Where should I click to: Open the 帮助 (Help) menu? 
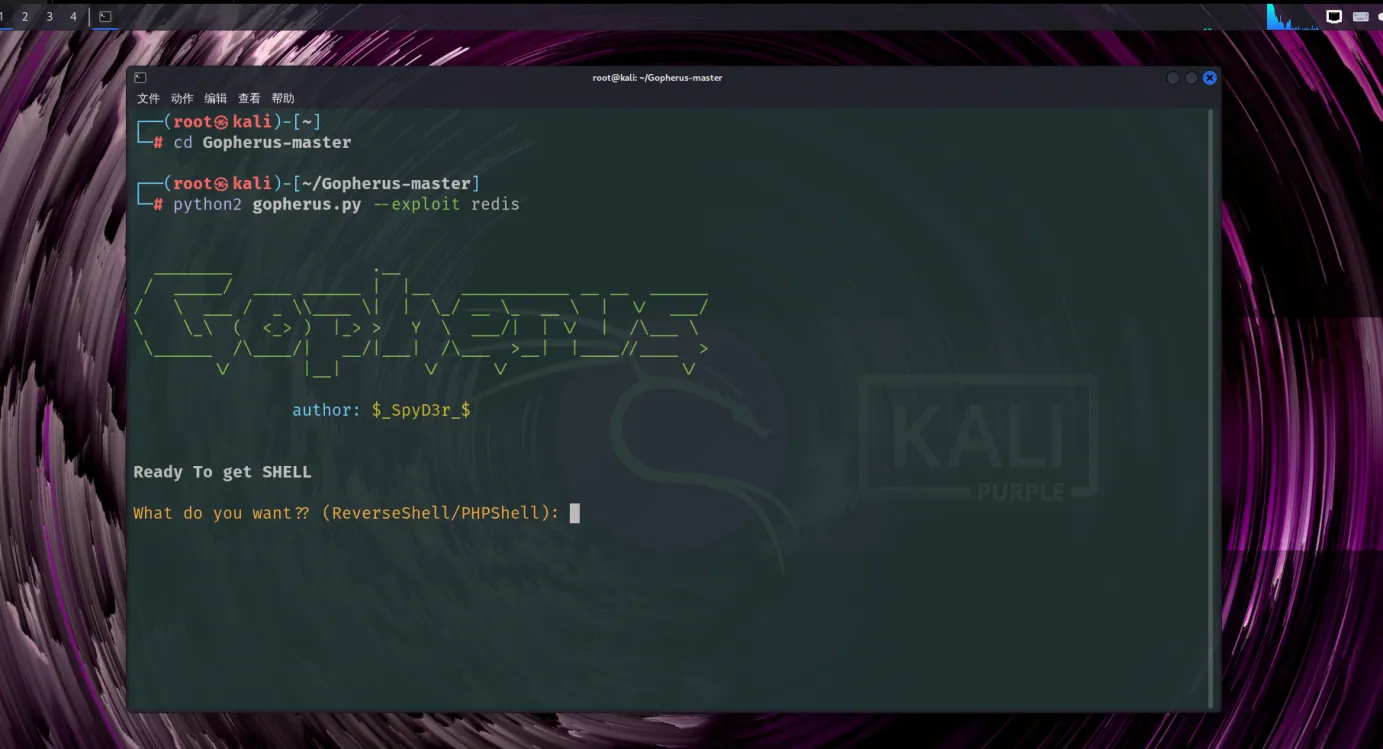pyautogui.click(x=283, y=98)
